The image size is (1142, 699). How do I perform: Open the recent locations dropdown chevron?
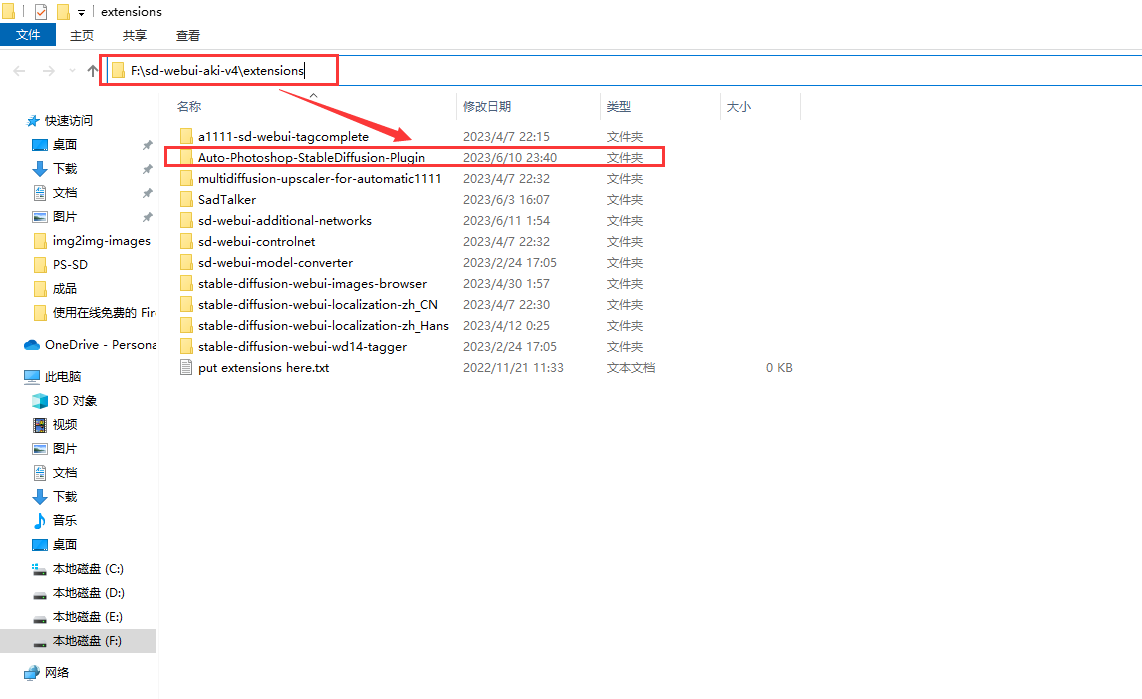tap(71, 71)
